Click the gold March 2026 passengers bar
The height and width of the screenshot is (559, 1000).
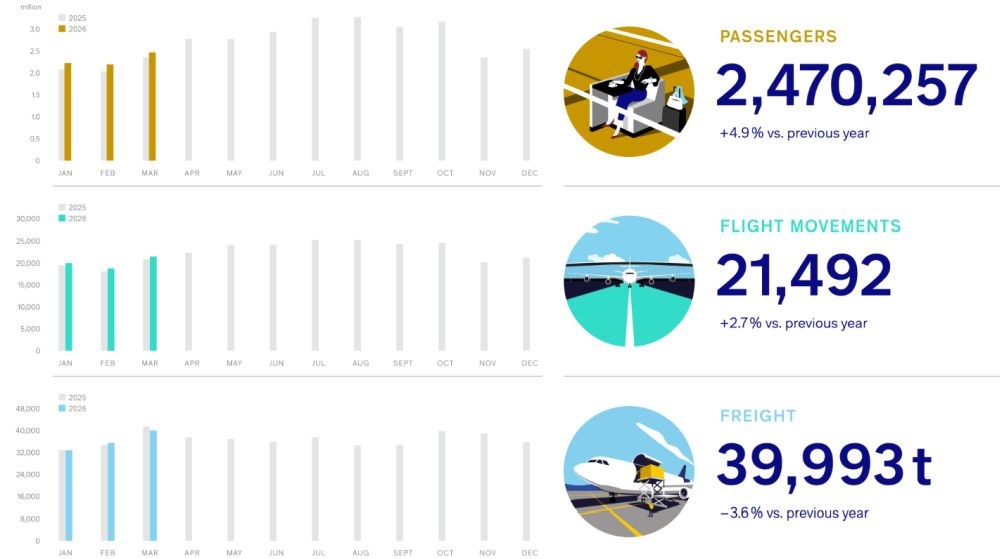152,107
